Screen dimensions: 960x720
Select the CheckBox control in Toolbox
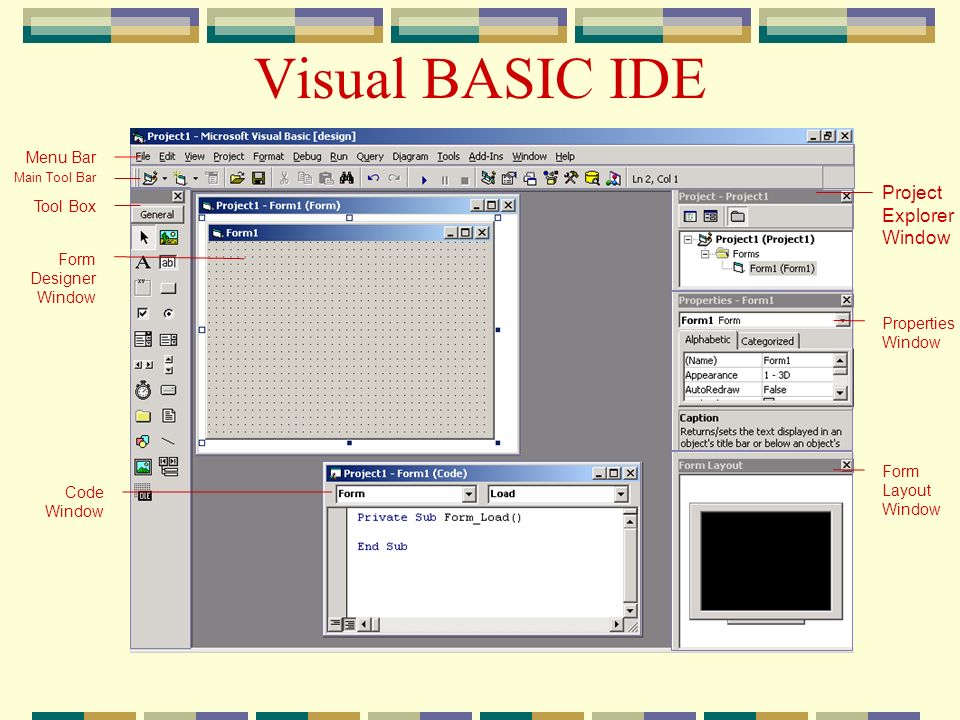(x=143, y=313)
